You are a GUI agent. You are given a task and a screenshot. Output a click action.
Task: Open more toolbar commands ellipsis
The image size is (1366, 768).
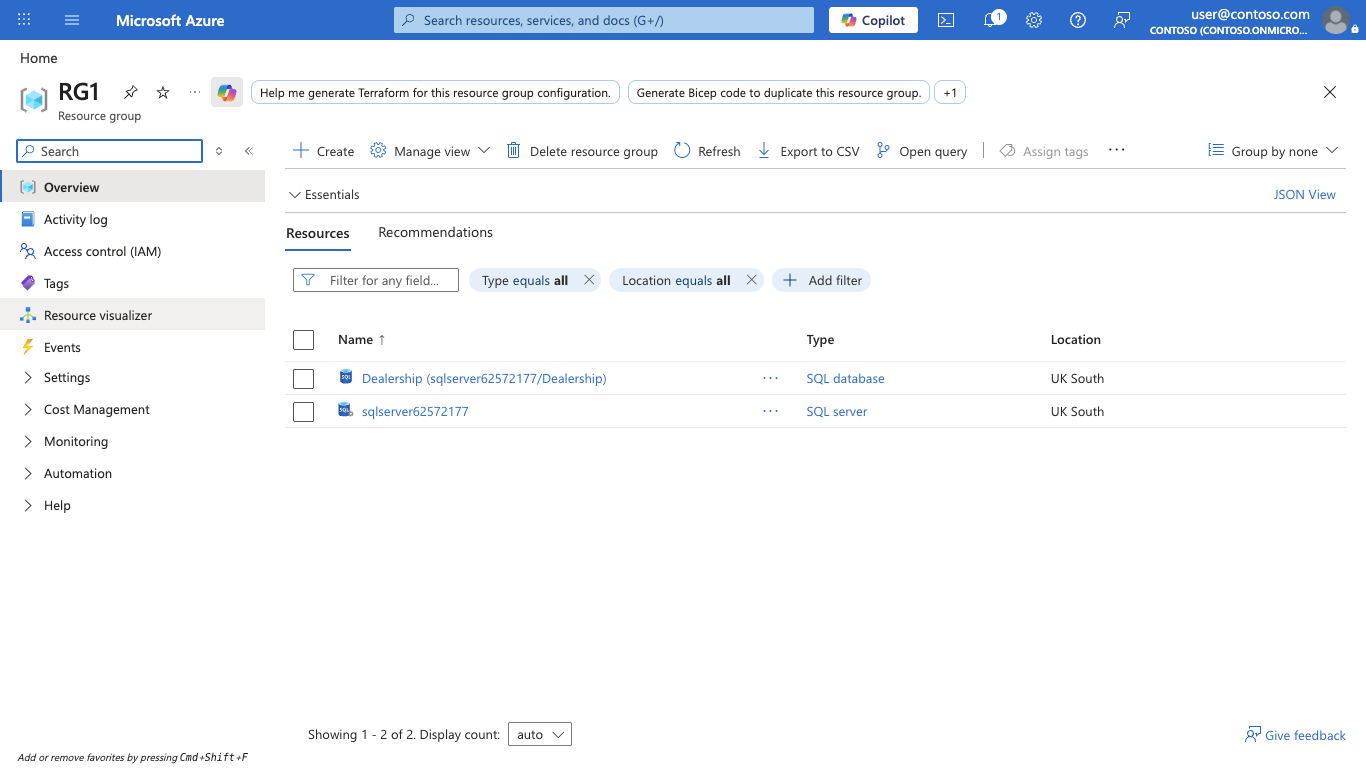pos(1117,150)
